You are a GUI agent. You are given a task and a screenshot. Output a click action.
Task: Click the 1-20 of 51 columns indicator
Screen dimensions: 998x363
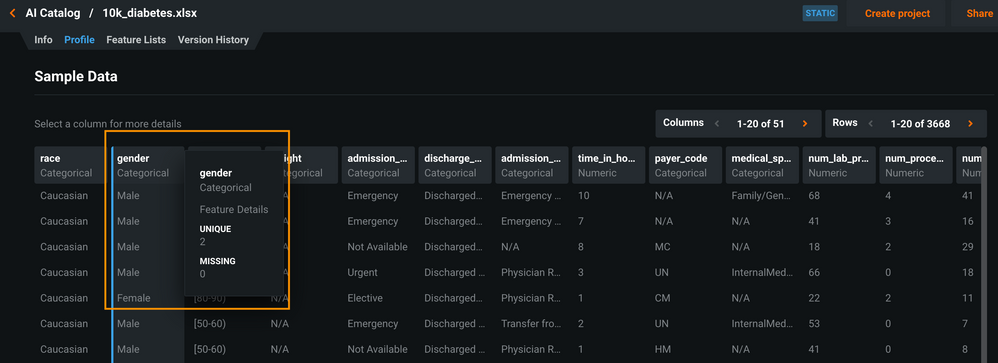(760, 124)
